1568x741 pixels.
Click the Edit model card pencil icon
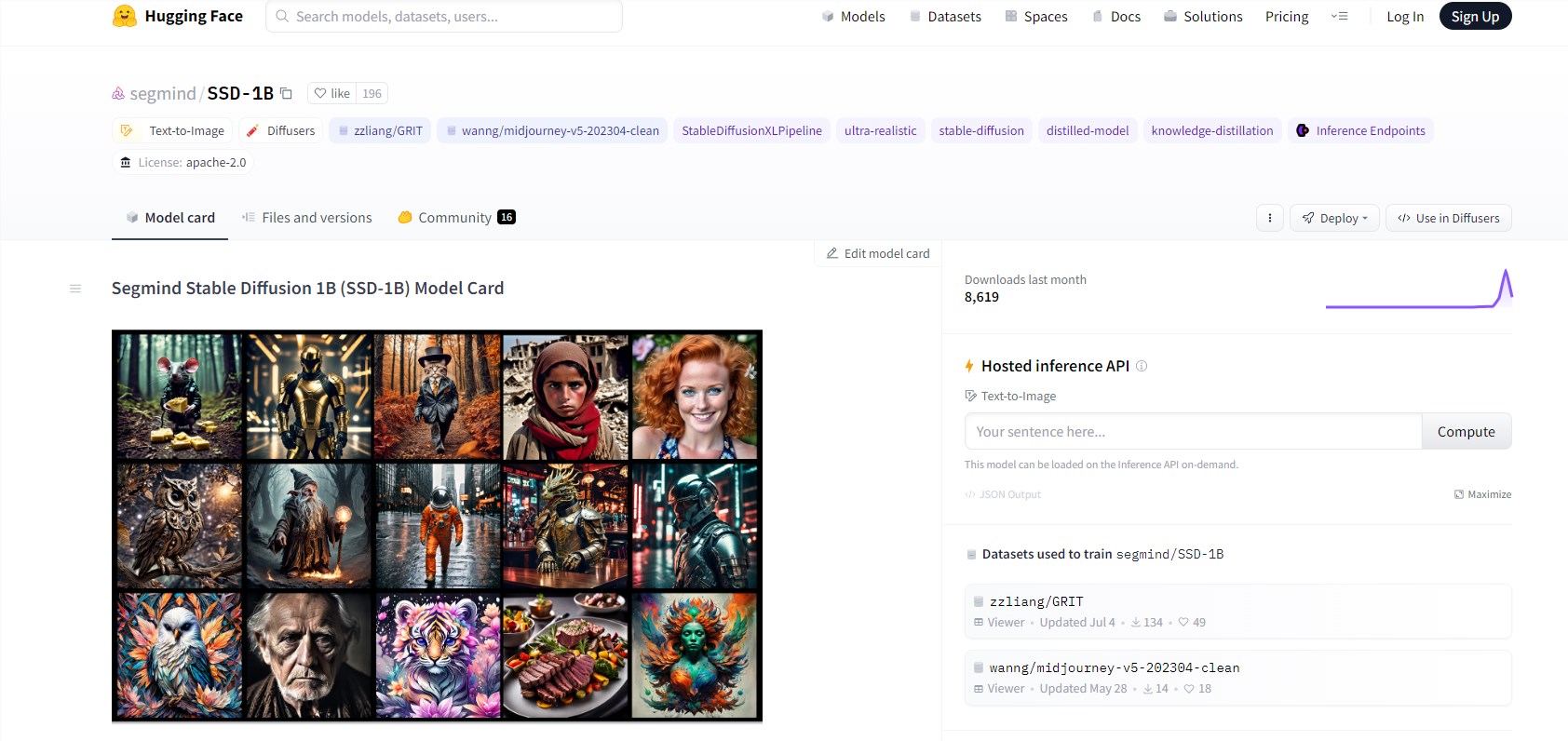point(832,253)
